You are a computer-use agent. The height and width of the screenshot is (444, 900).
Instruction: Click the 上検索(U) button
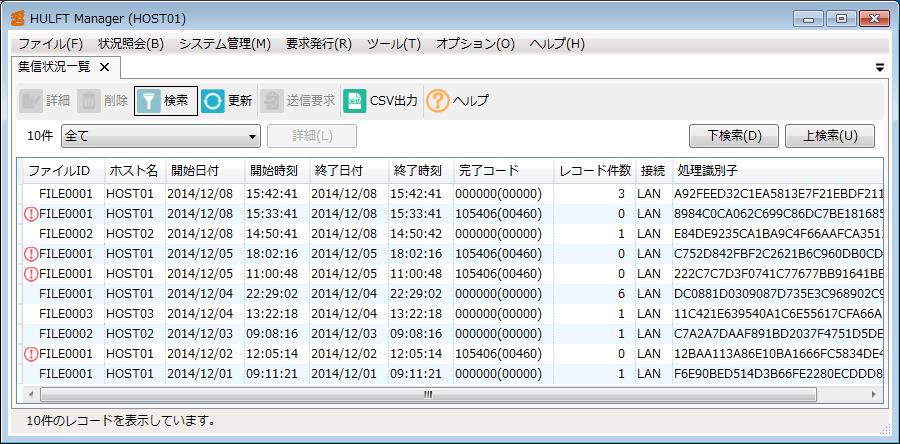(830, 136)
